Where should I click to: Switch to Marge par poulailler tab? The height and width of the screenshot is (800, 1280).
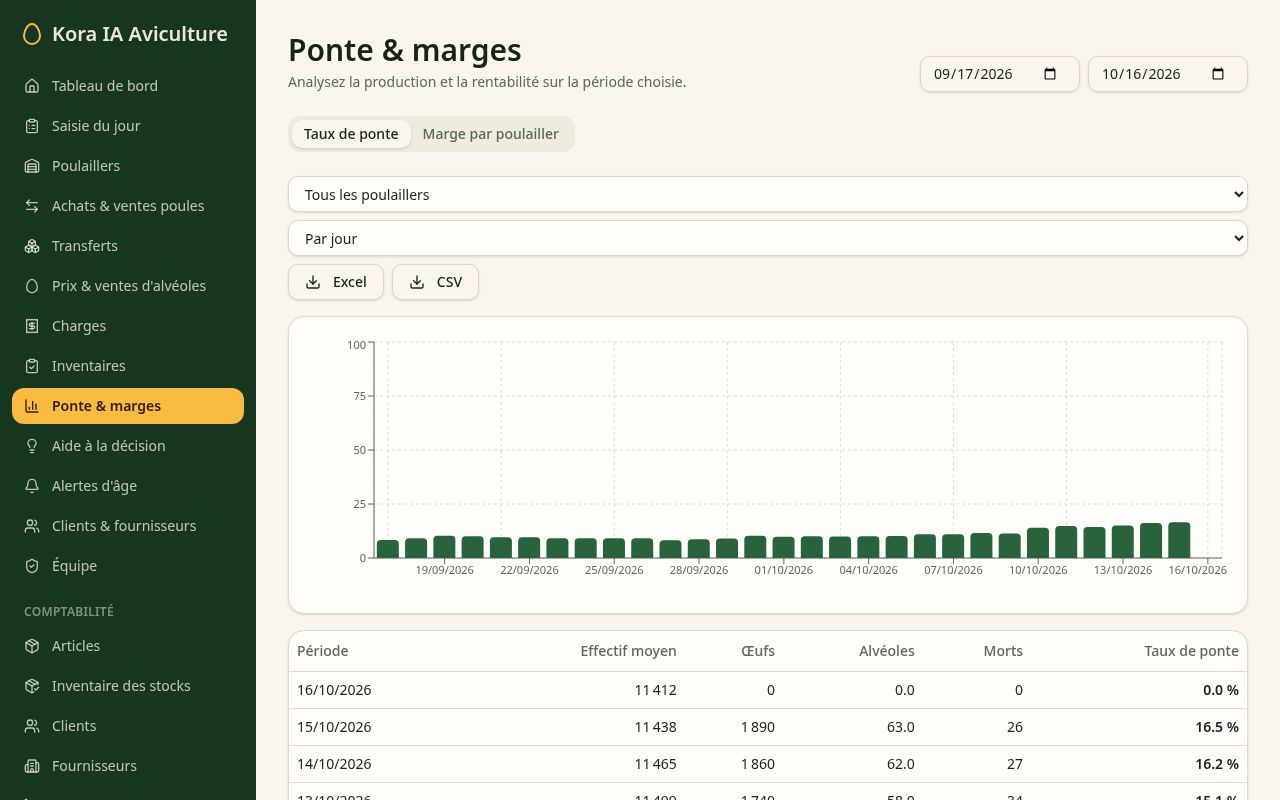pyautogui.click(x=491, y=134)
